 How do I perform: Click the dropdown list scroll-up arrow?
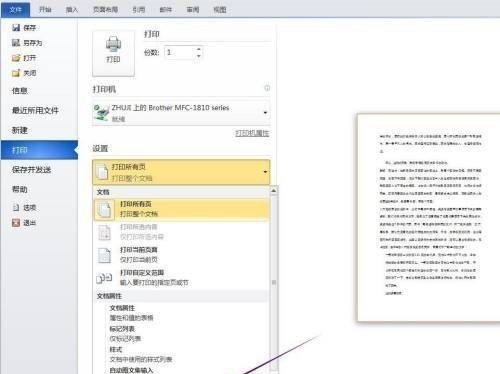pos(274,191)
